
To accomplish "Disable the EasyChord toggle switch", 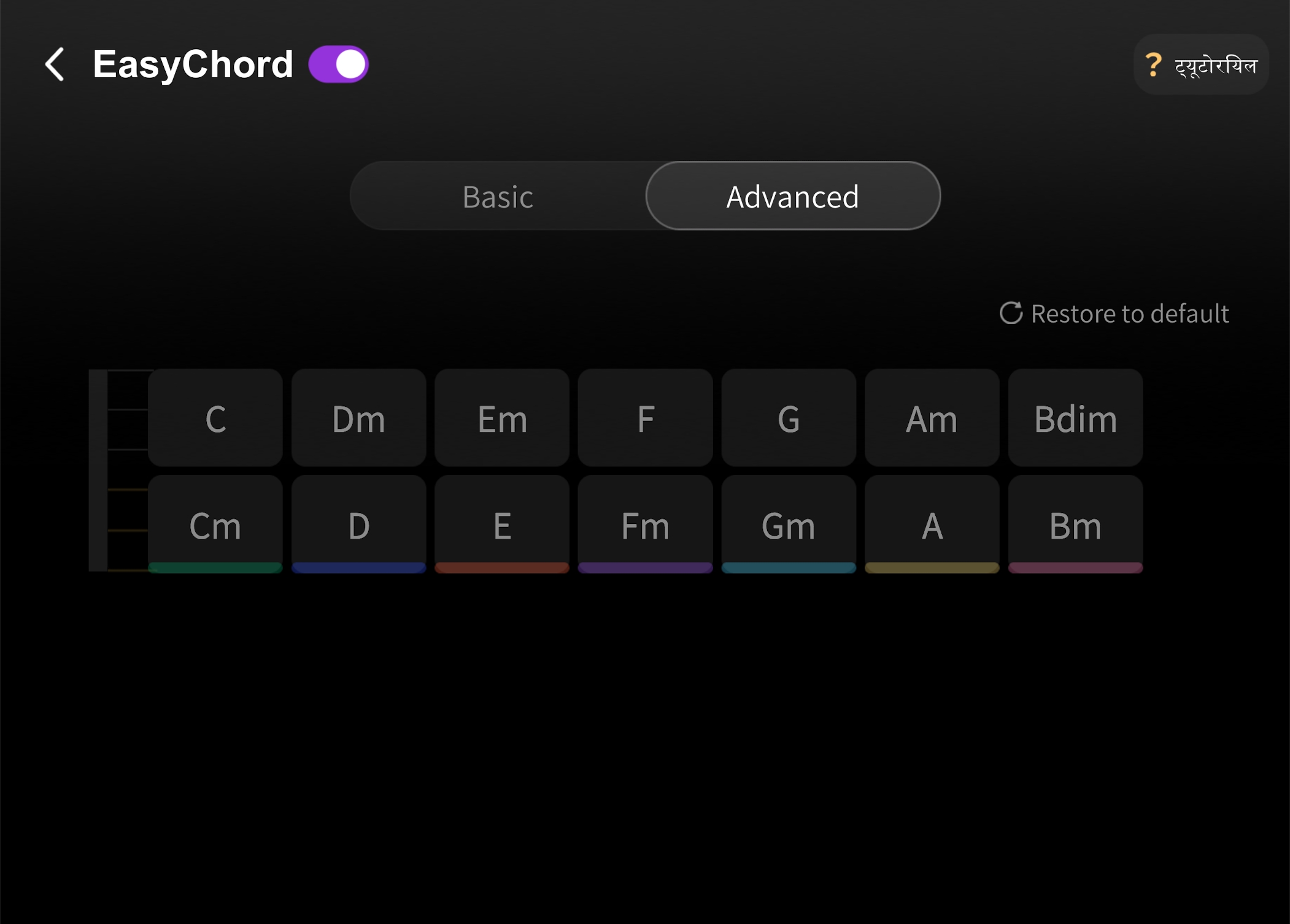I will point(338,62).
